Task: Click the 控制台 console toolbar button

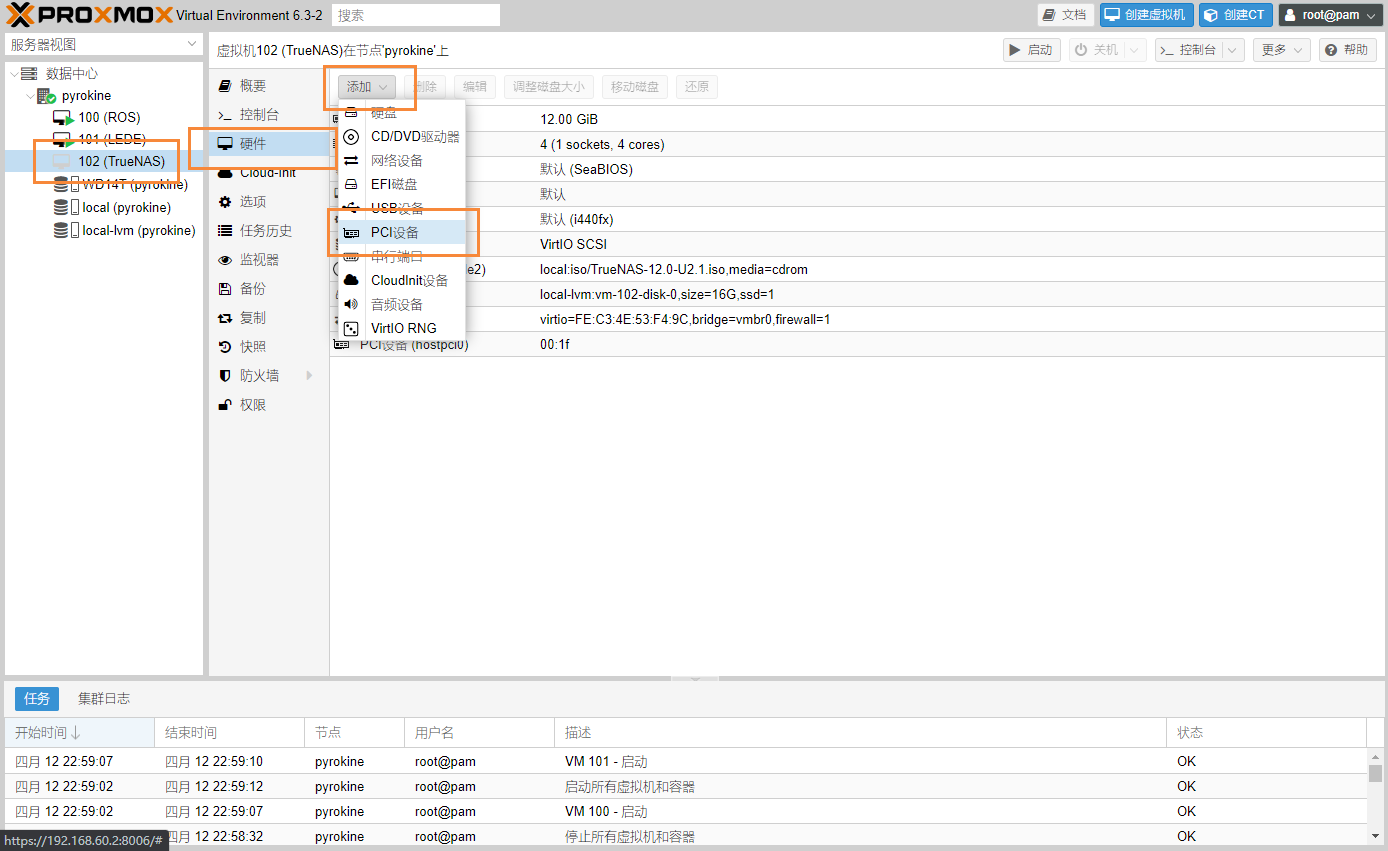Action: click(x=1188, y=50)
